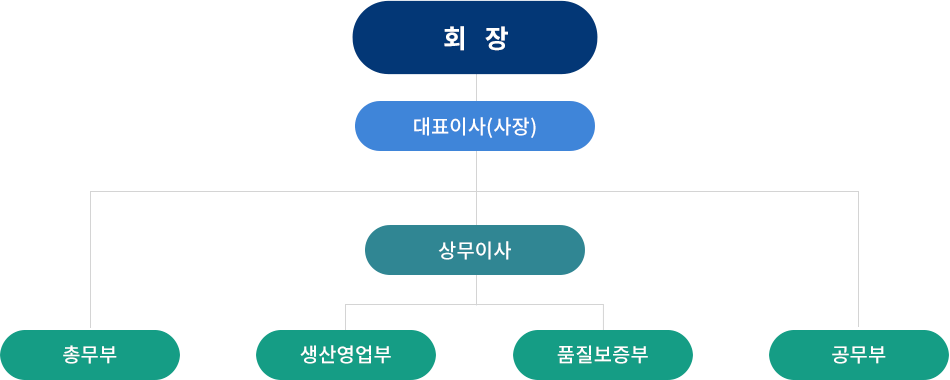Click the connector line between 회장 and 대표이사(사장)
Image resolution: width=950 pixels, height=380 pixels.
pos(476,87)
